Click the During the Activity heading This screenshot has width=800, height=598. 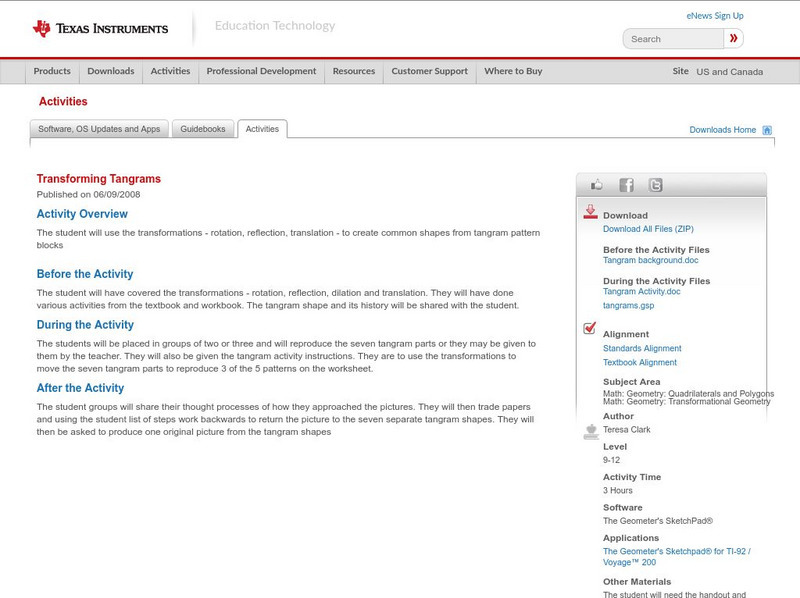85,325
